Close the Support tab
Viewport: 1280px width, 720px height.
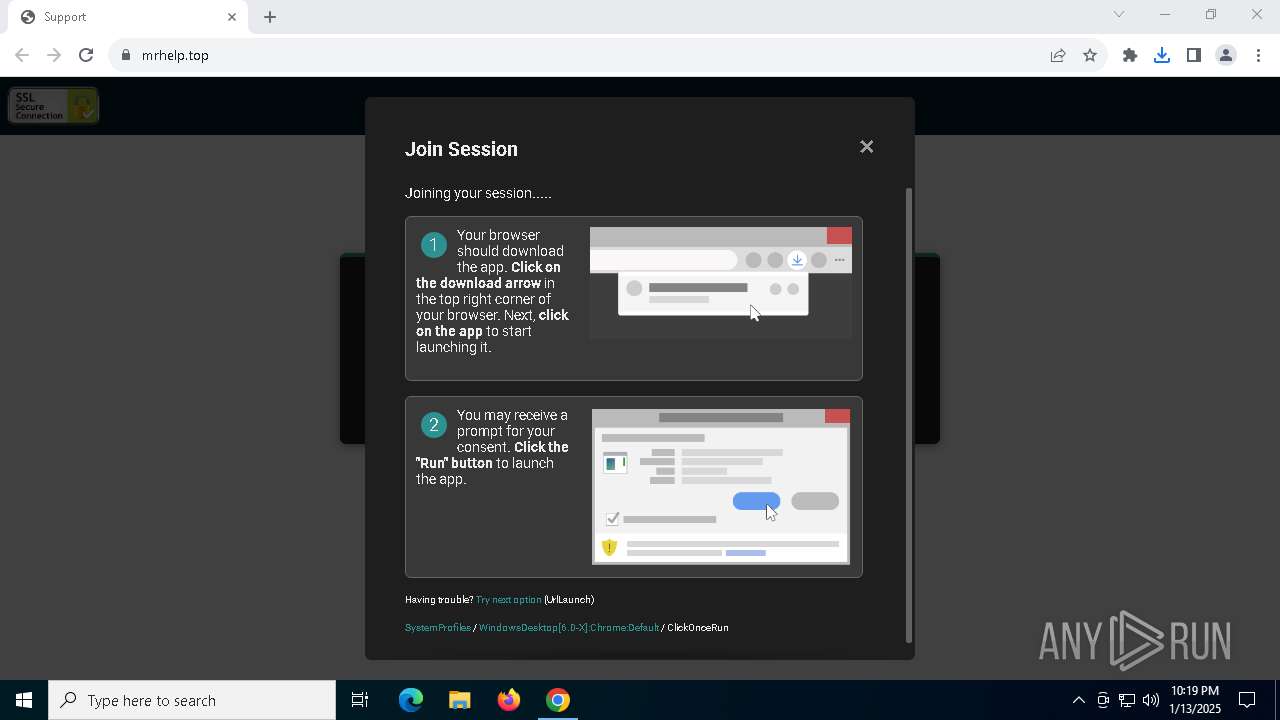click(232, 17)
